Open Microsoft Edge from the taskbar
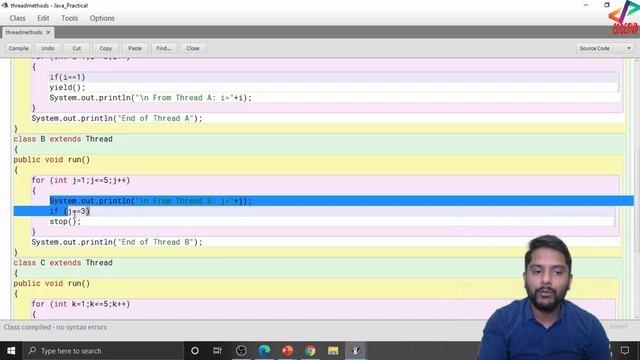The width and height of the screenshot is (640, 360). click(x=264, y=351)
